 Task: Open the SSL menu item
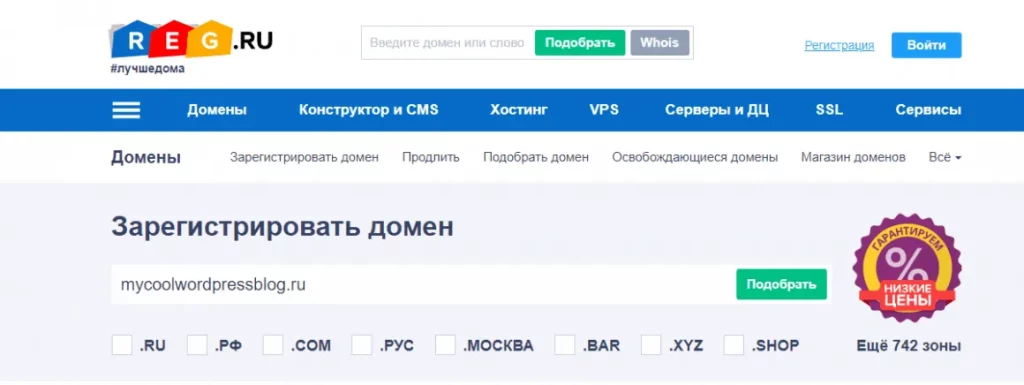[x=829, y=110]
